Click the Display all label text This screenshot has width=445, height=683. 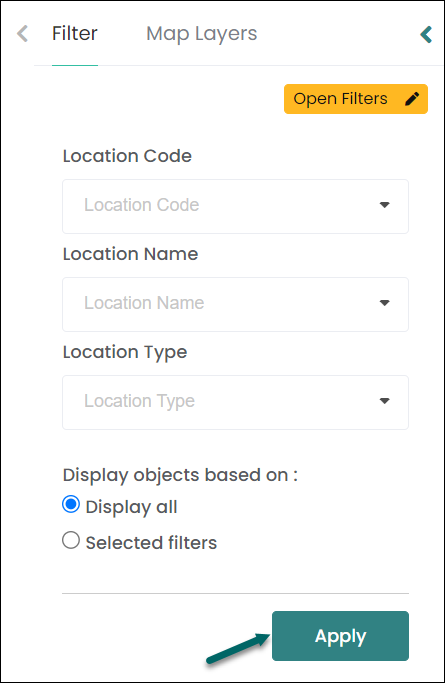(131, 507)
